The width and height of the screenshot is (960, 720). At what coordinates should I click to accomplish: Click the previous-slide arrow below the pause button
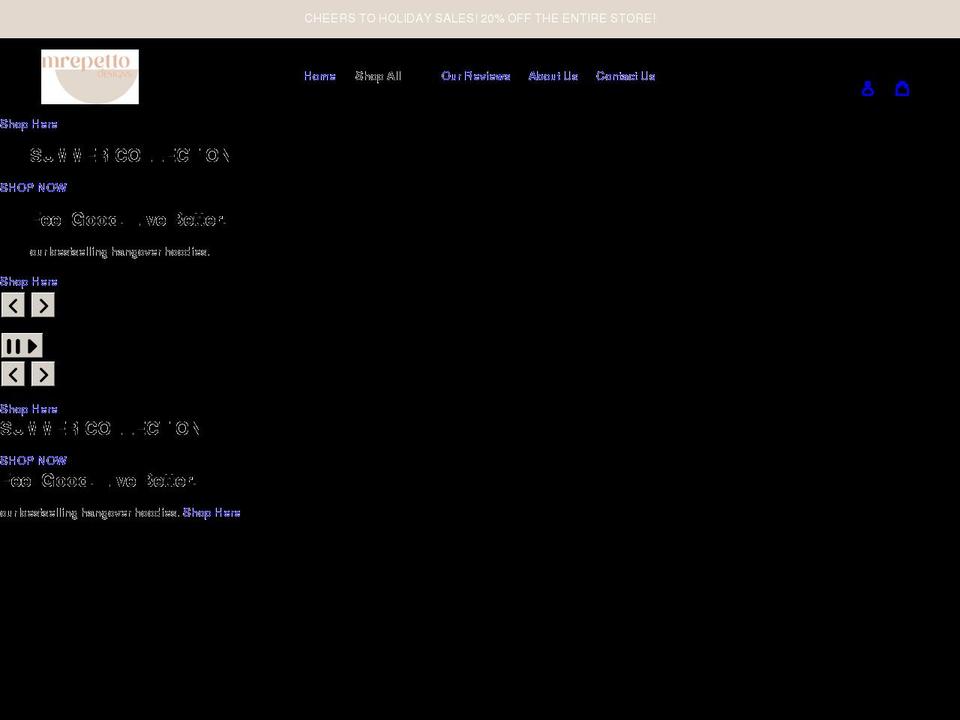click(13, 374)
